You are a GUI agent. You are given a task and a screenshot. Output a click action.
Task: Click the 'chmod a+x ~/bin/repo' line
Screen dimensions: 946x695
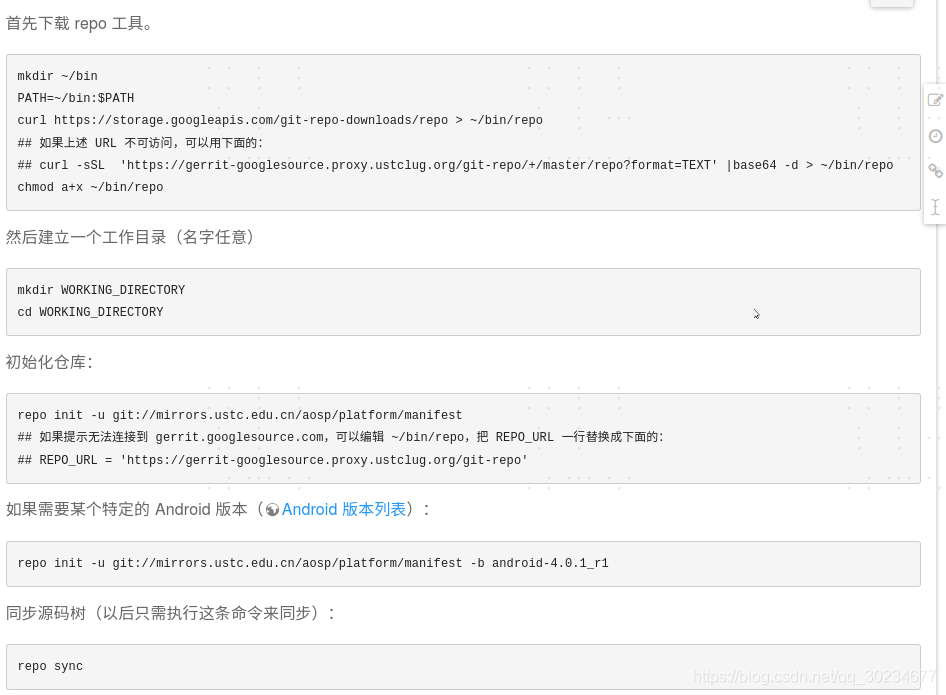(90, 187)
